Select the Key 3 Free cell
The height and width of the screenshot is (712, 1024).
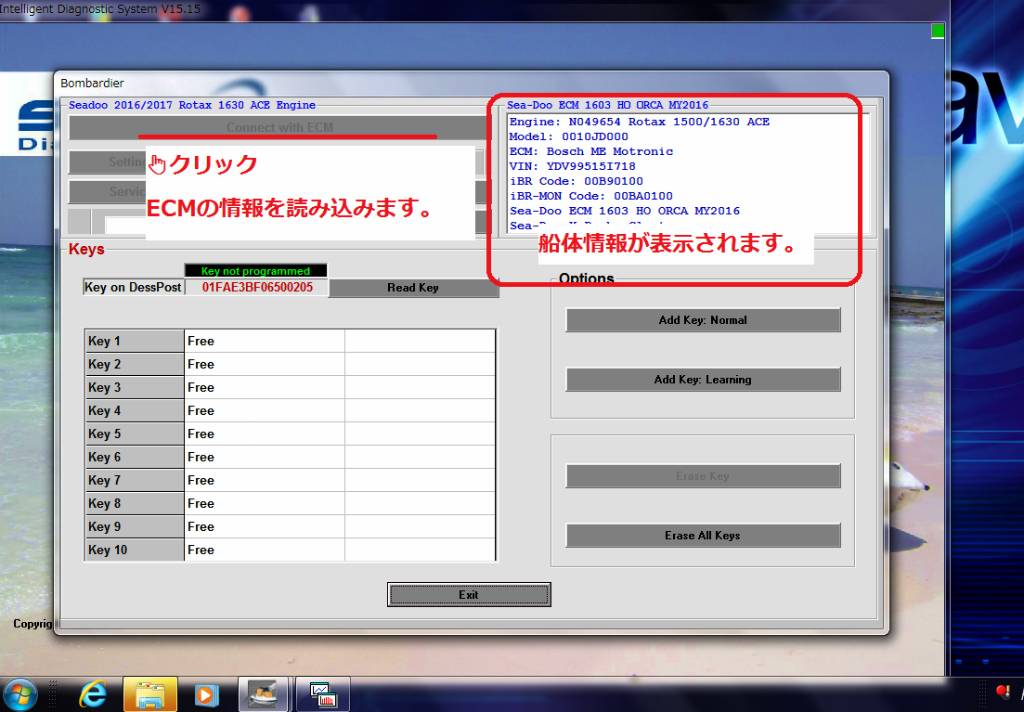[264, 387]
